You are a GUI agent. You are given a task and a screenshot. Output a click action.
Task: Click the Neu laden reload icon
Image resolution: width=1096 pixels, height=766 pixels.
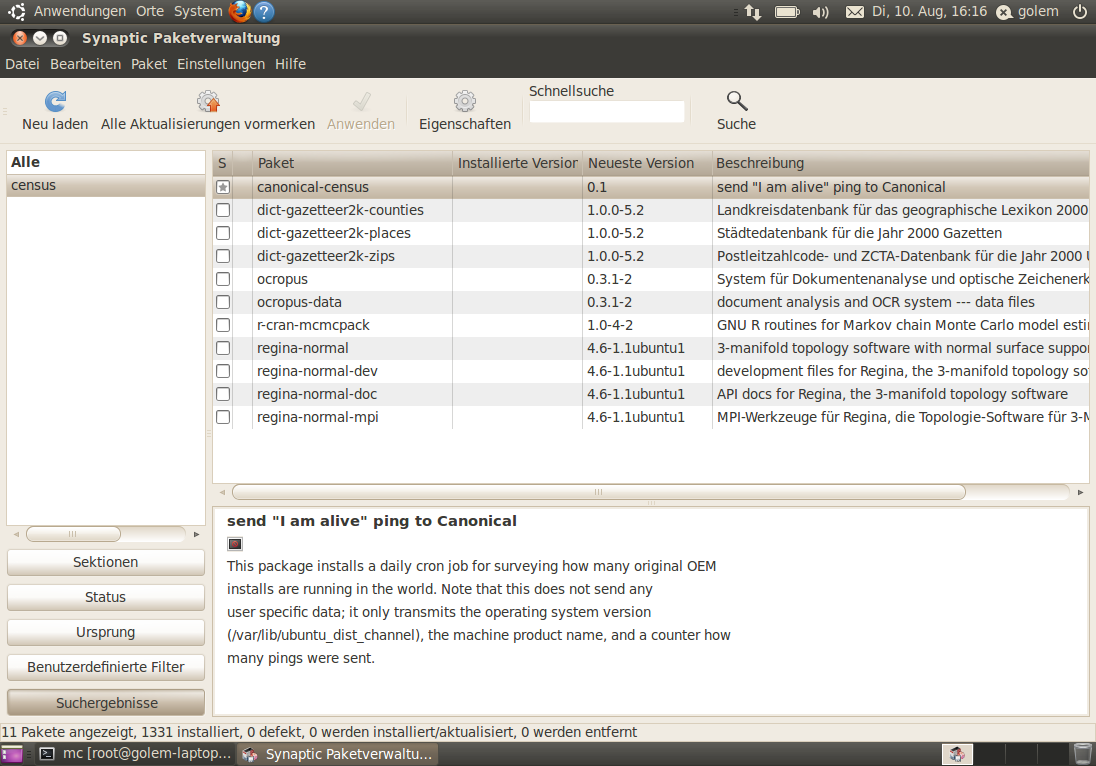(x=55, y=101)
